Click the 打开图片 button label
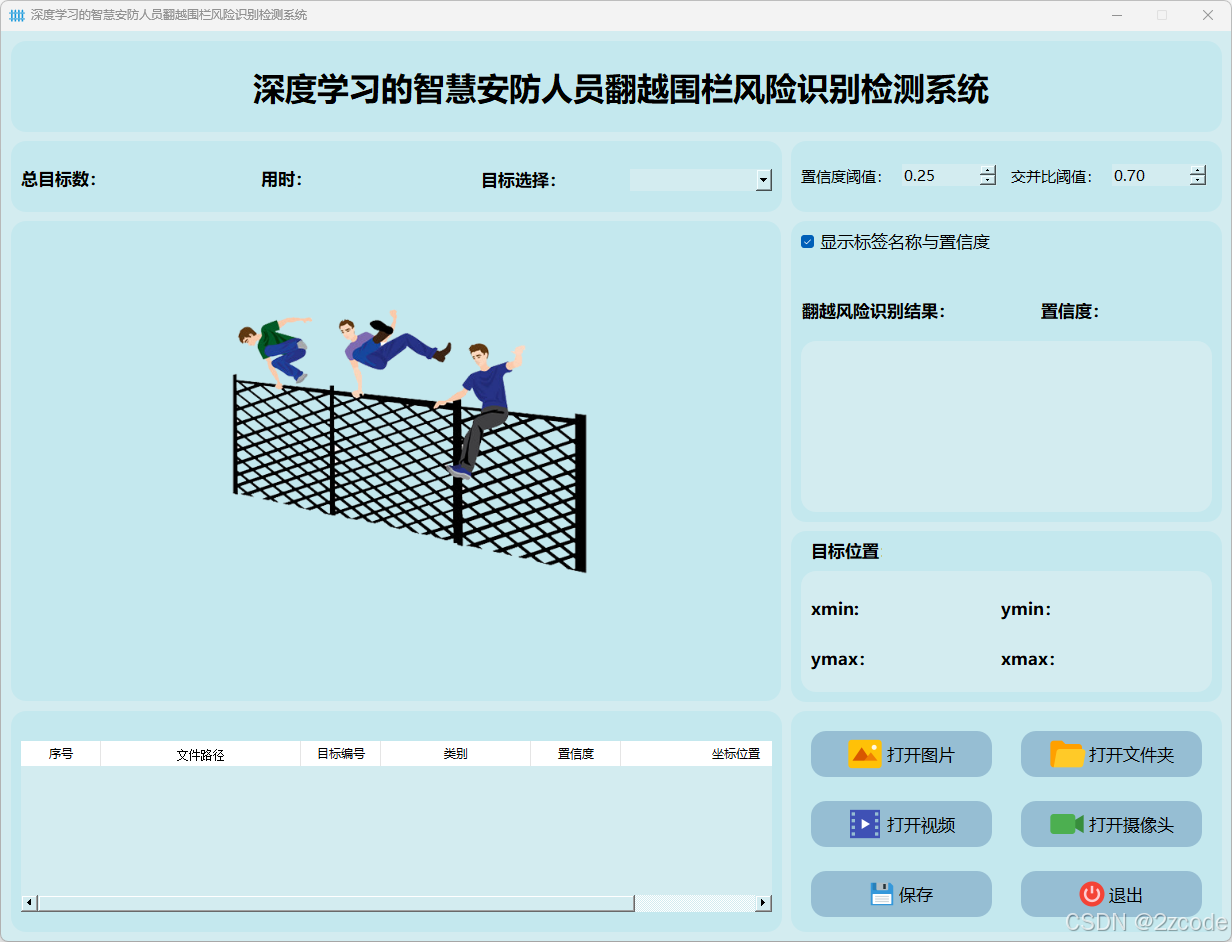This screenshot has height=942, width=1232. pyautogui.click(x=921, y=755)
